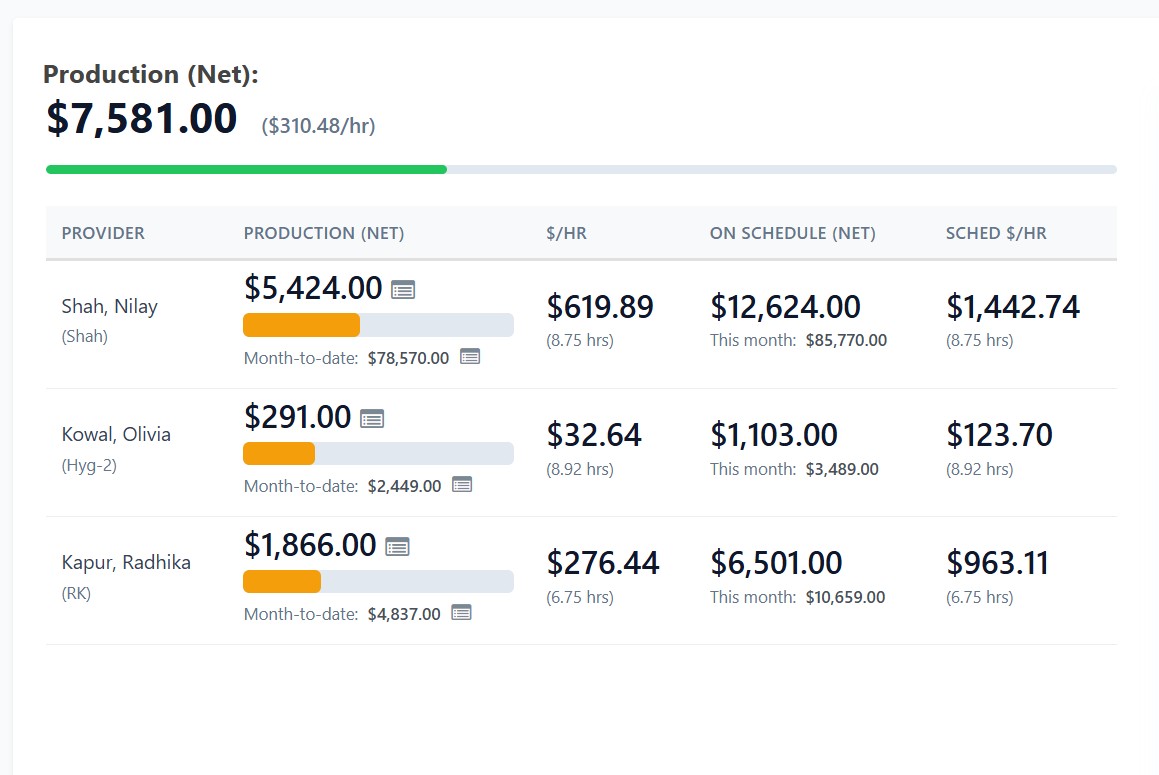
Task: Open details icon beside Kowal's $291.00 production
Action: (x=372, y=418)
